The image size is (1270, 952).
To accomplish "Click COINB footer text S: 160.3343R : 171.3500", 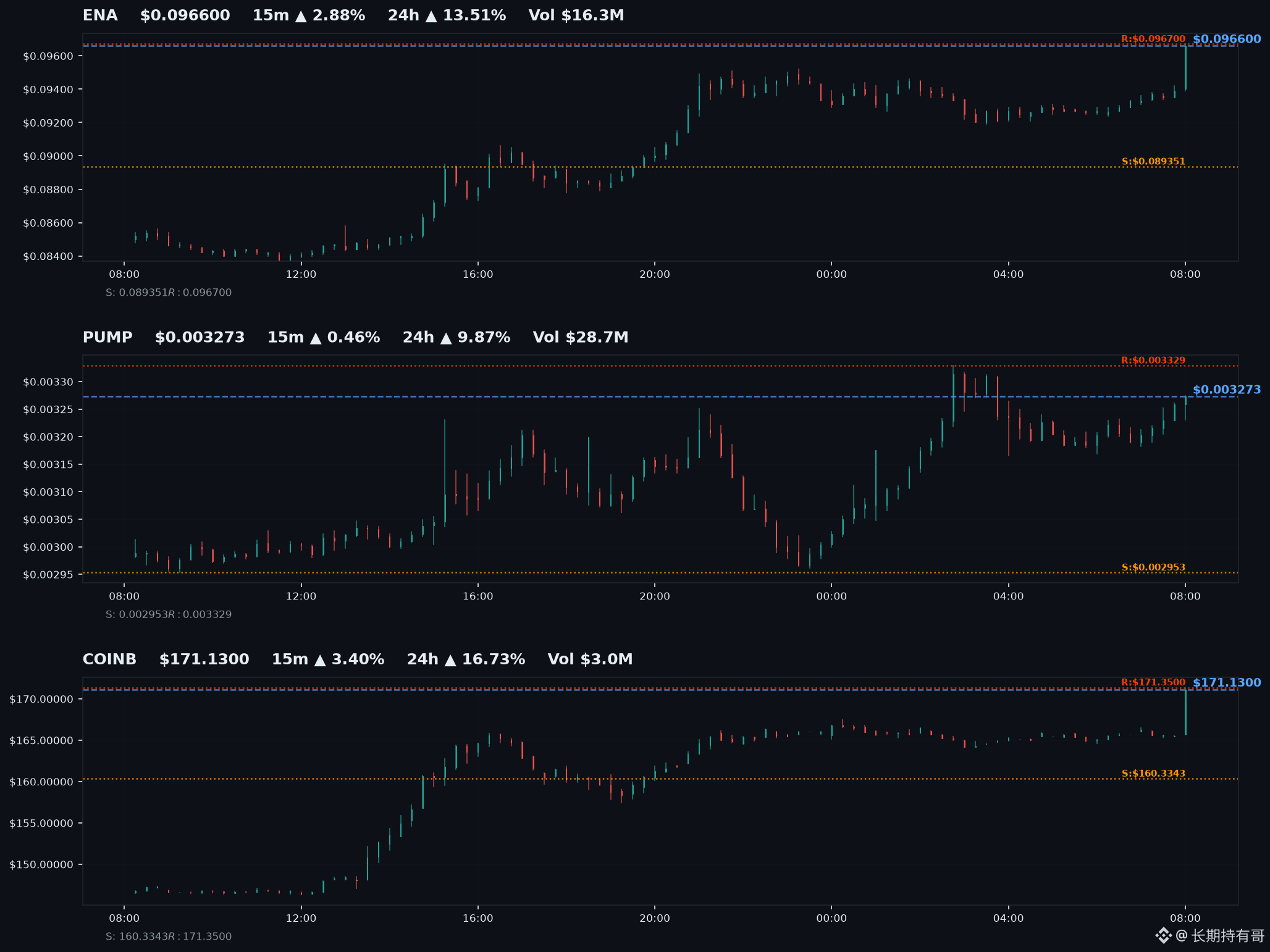I will click(169, 937).
